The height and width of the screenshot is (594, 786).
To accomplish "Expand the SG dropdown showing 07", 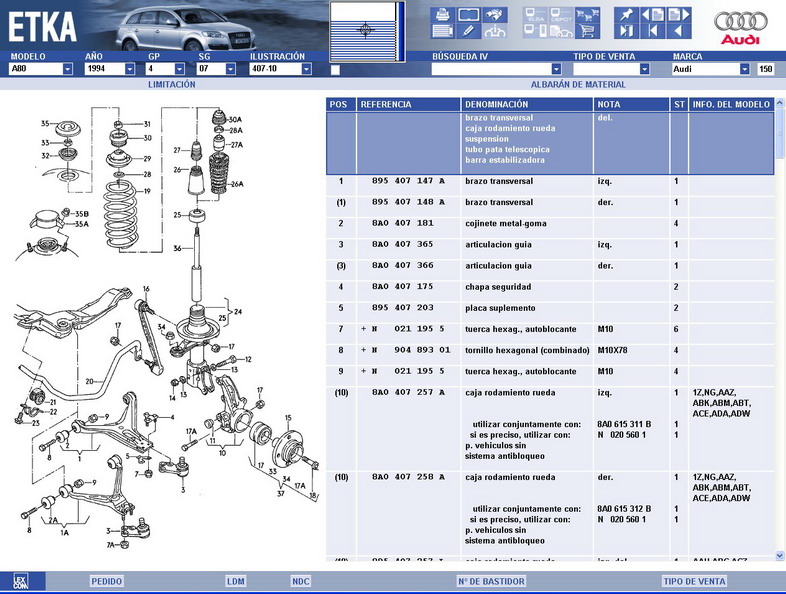I will pos(216,69).
